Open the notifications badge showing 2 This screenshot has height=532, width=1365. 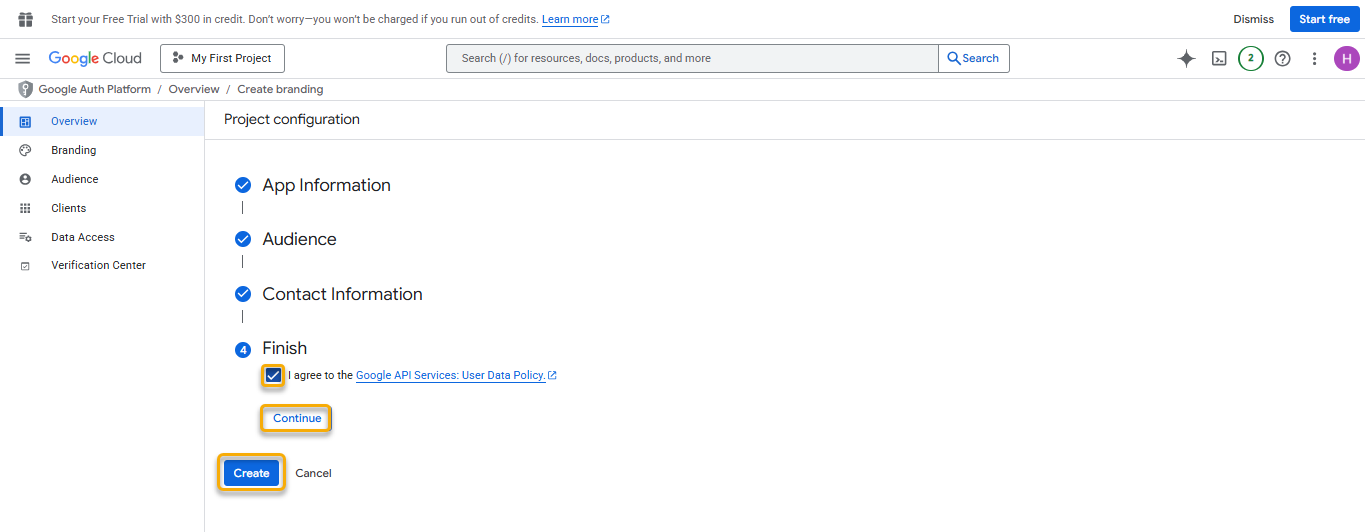[1250, 59]
